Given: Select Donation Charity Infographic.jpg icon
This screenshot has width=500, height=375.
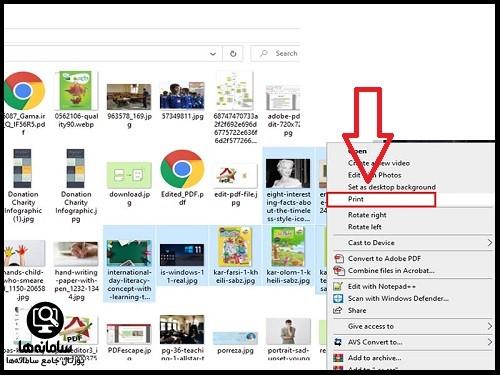Looking at the screenshot, I should (x=75, y=168).
